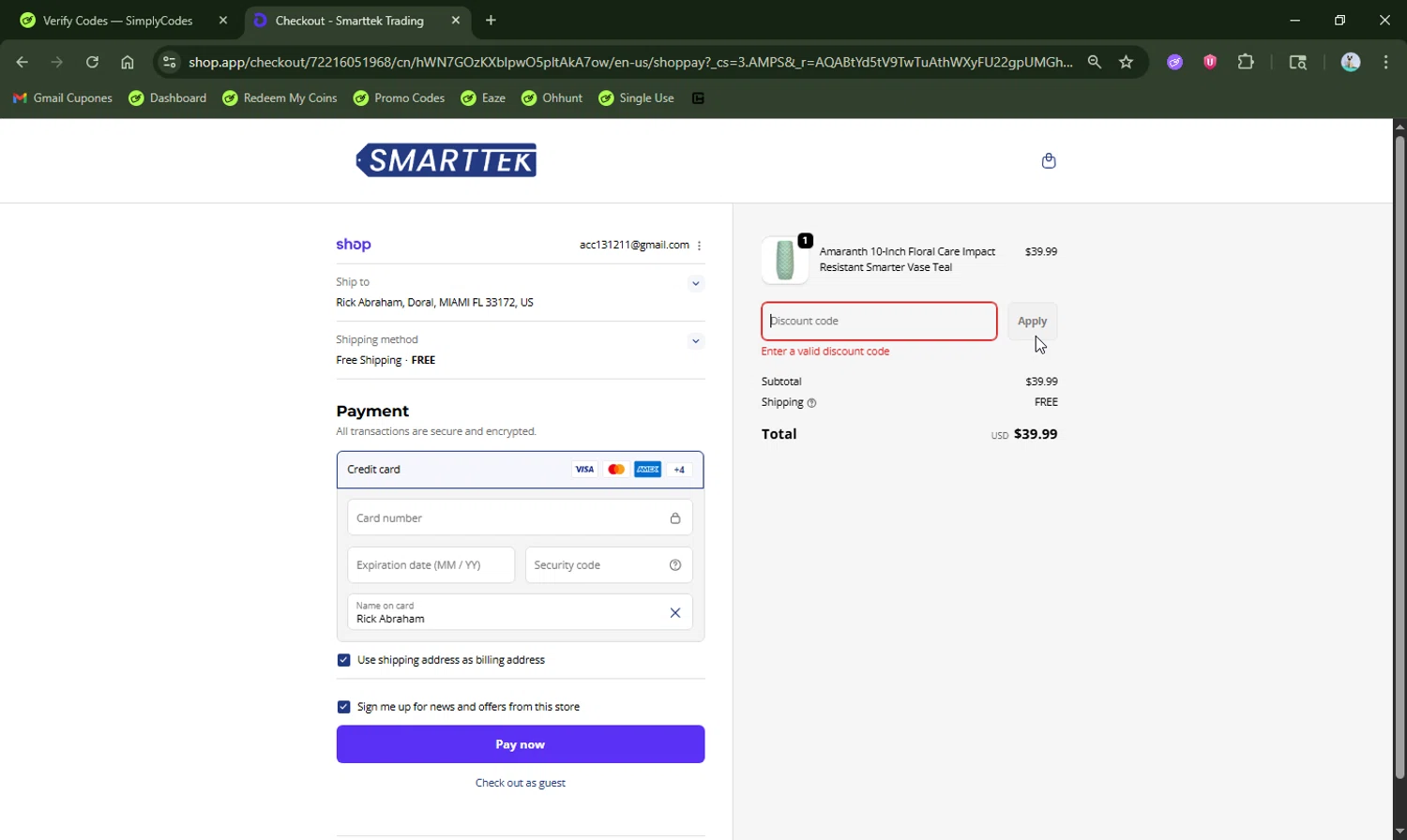Open the Extensions puzzle menu
Viewport: 1407px width, 840px height.
click(1246, 62)
